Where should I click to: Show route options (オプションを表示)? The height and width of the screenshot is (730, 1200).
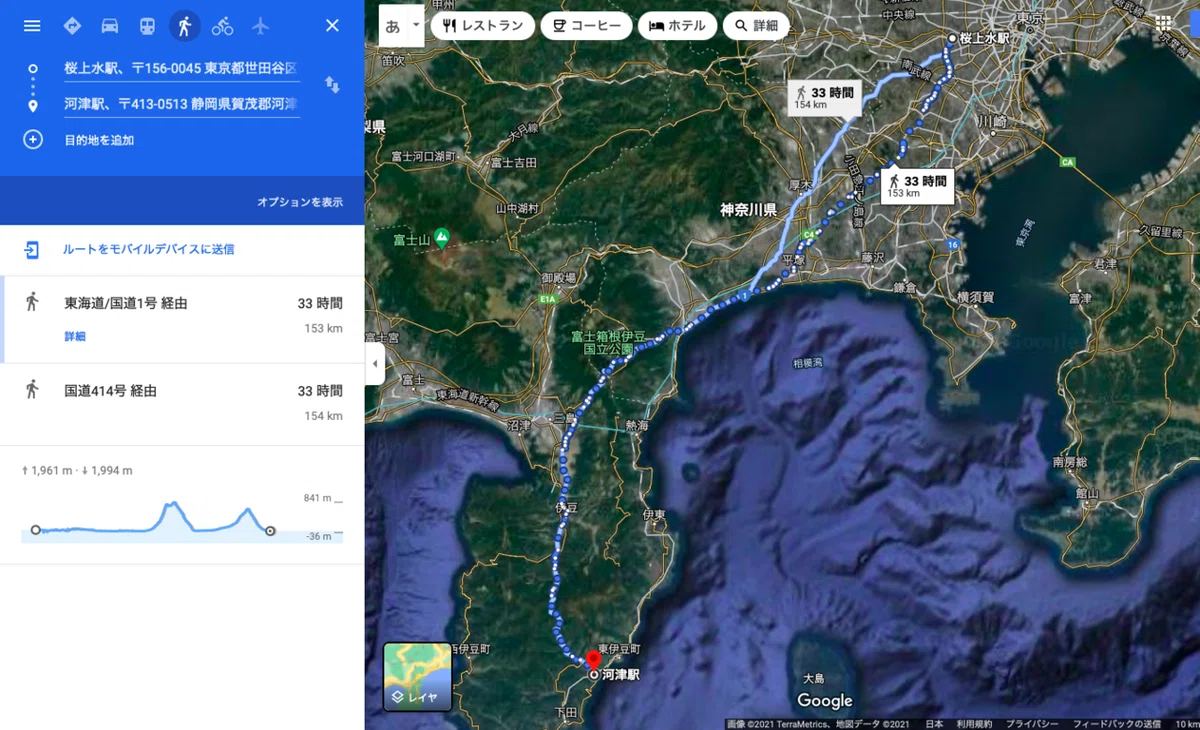click(300, 202)
